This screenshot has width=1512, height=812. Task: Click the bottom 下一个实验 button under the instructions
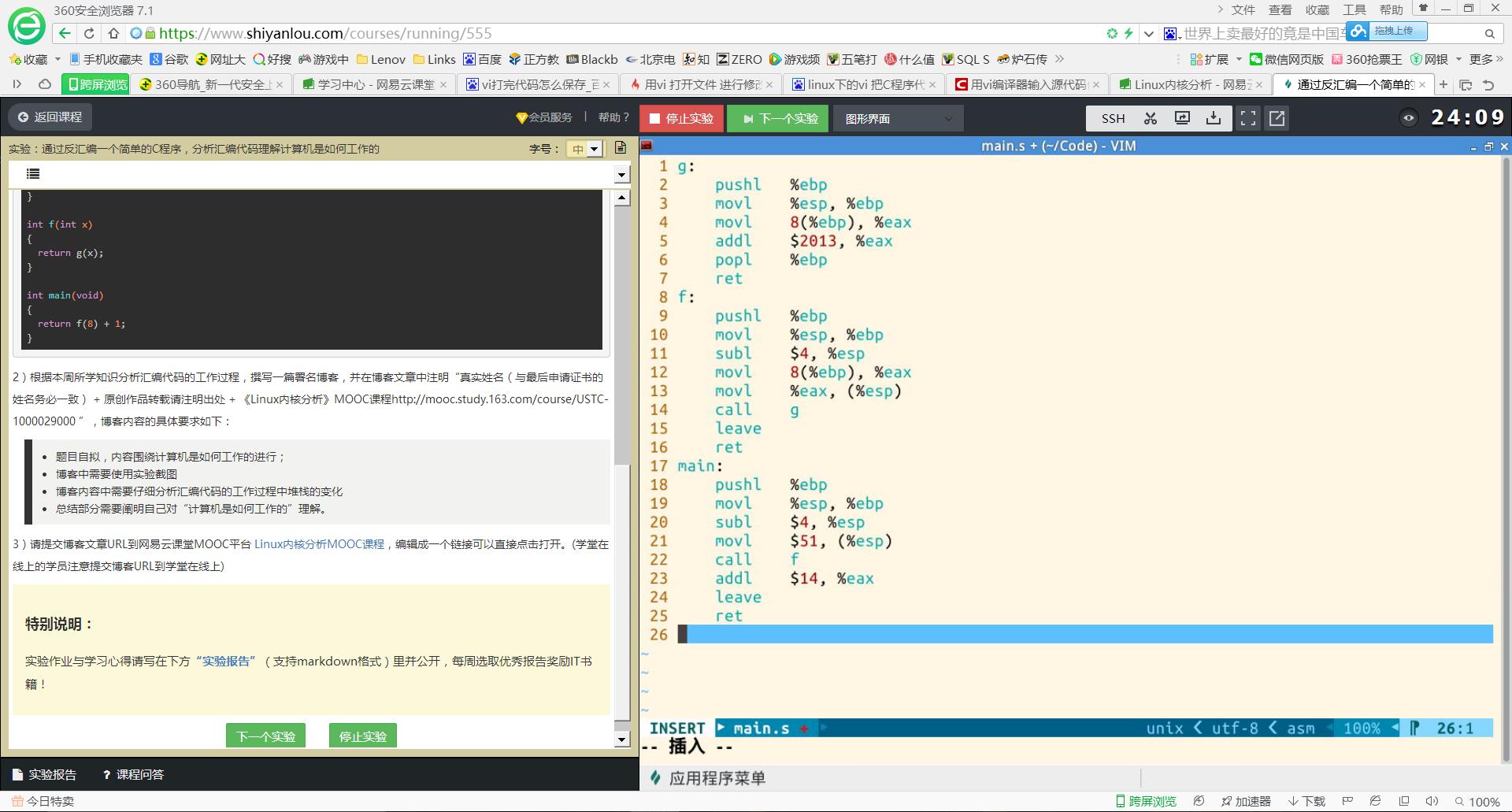coord(265,736)
